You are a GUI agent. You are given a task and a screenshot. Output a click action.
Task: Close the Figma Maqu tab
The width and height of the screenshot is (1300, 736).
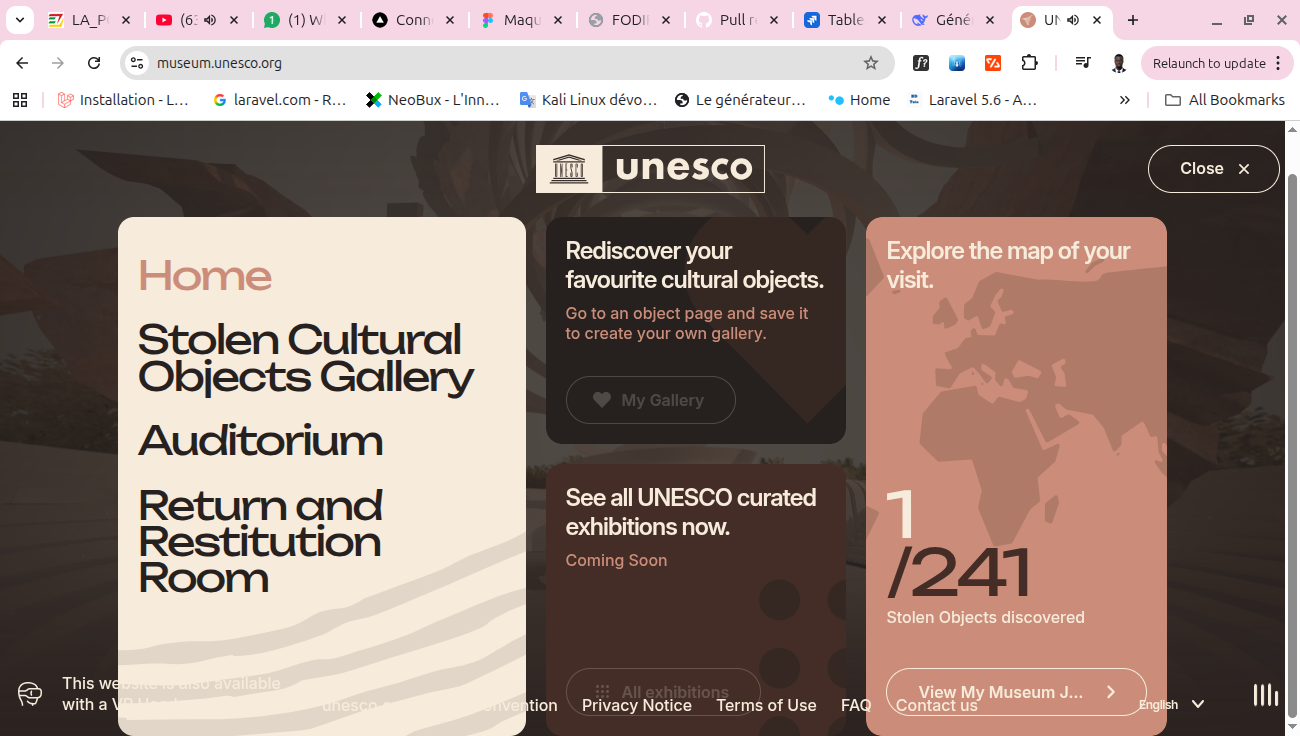pyautogui.click(x=558, y=20)
